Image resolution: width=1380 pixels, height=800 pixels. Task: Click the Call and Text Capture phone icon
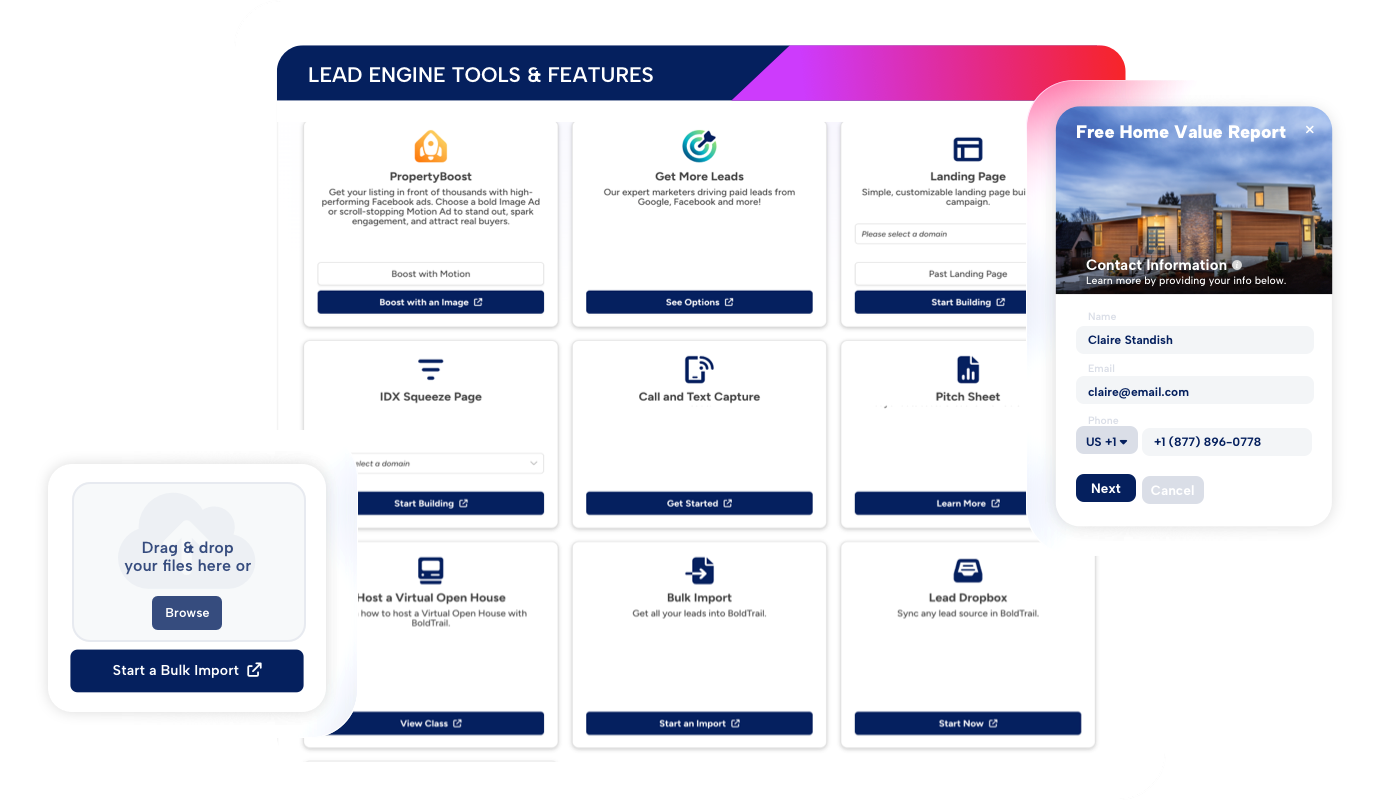[699, 369]
